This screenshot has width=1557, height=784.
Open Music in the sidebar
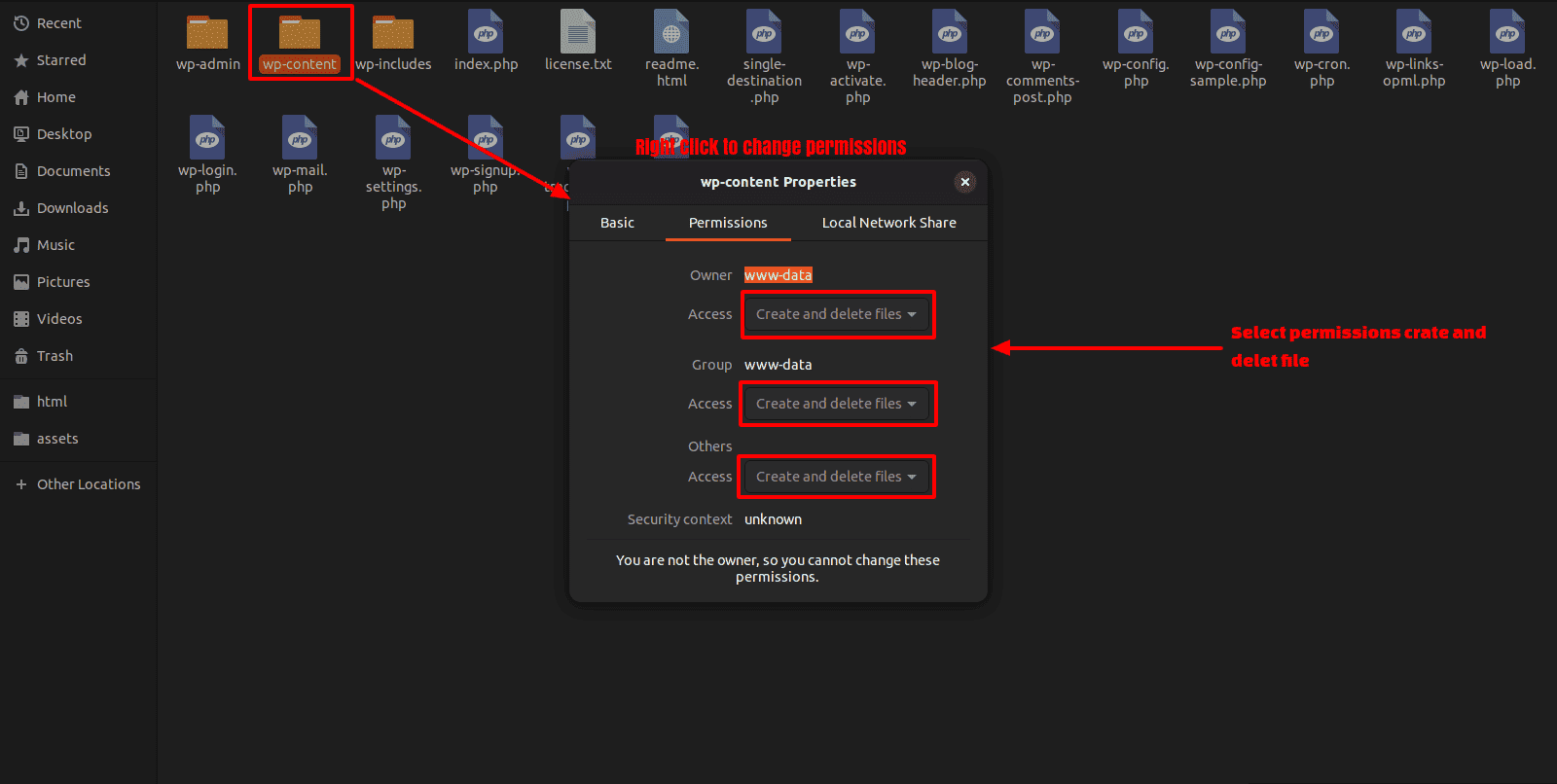coord(78,245)
